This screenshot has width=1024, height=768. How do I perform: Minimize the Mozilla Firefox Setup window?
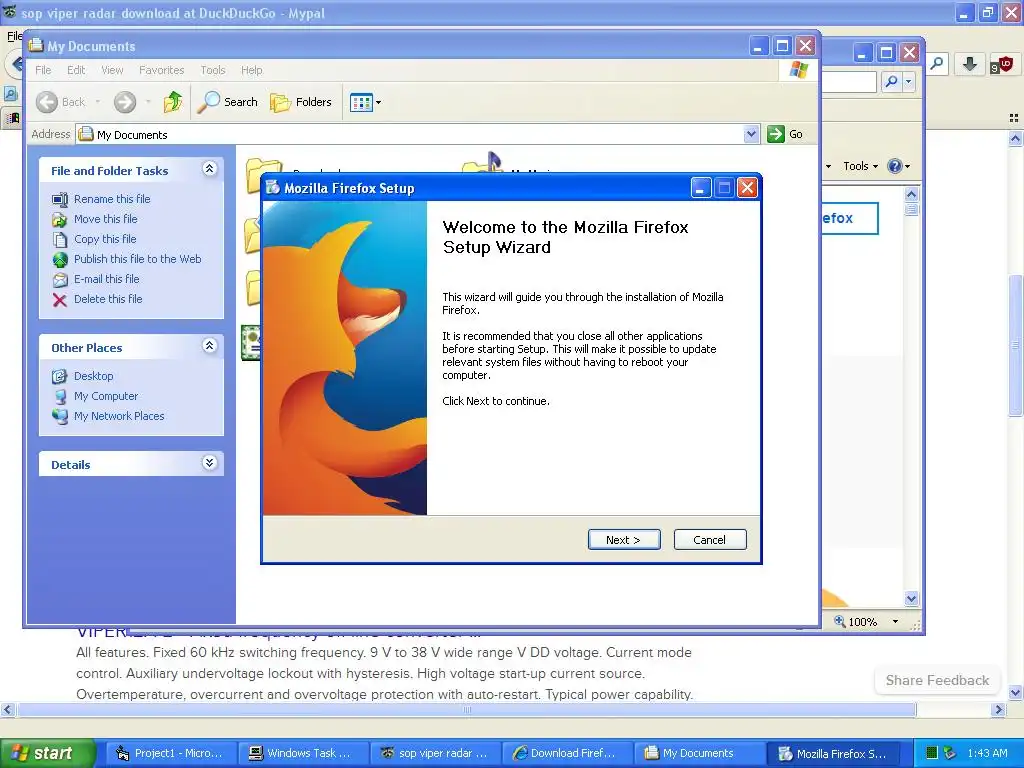pos(701,189)
